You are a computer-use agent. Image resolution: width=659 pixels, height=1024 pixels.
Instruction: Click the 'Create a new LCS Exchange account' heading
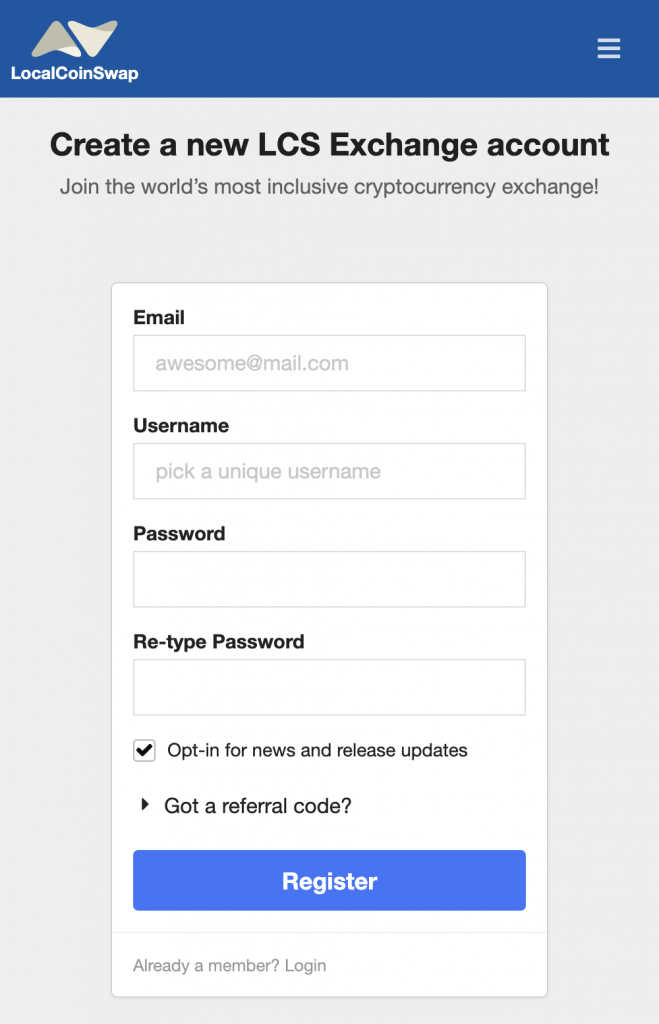329,144
